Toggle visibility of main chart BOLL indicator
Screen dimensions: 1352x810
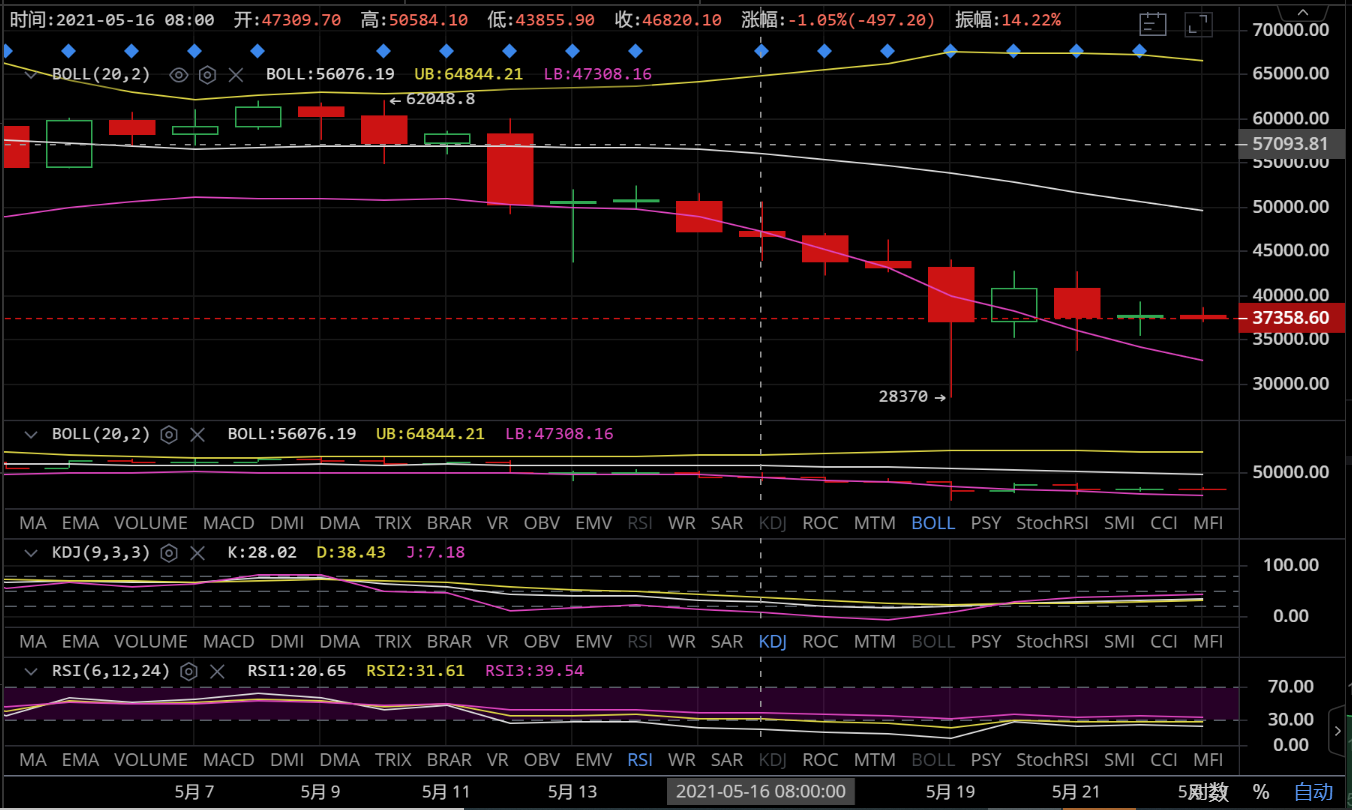179,74
